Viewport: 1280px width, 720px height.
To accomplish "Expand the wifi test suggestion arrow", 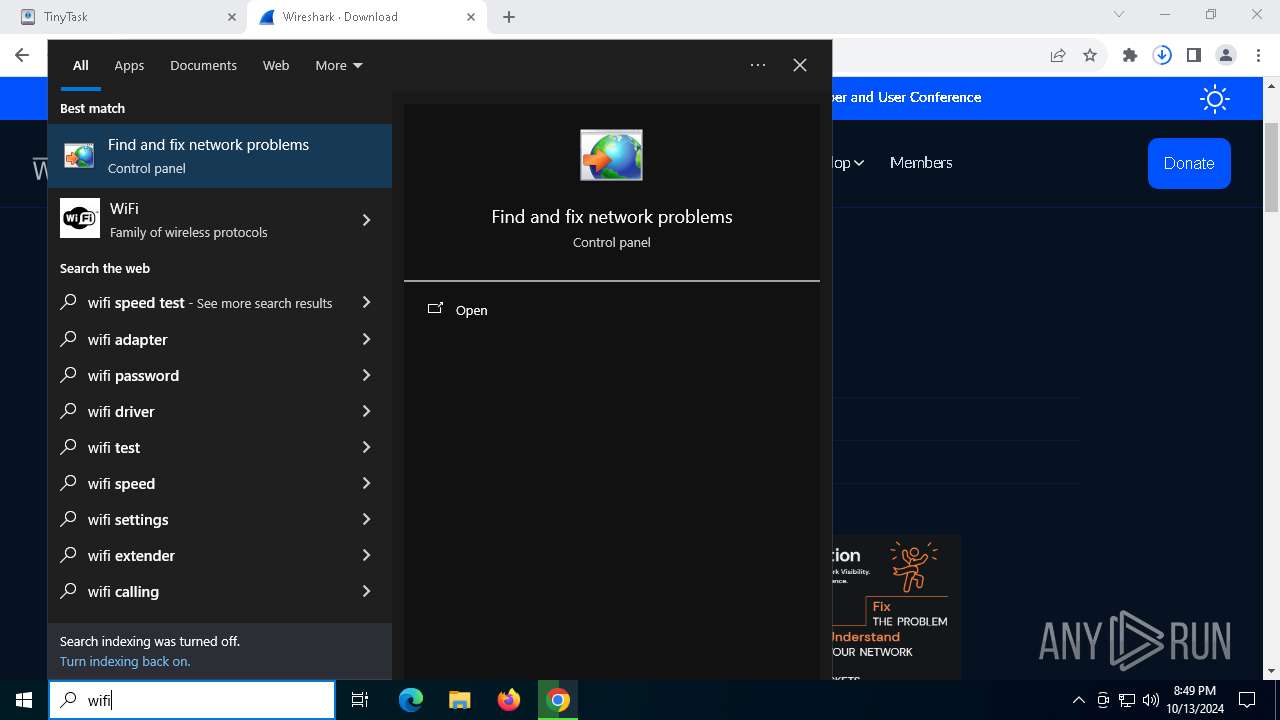I will 366,447.
